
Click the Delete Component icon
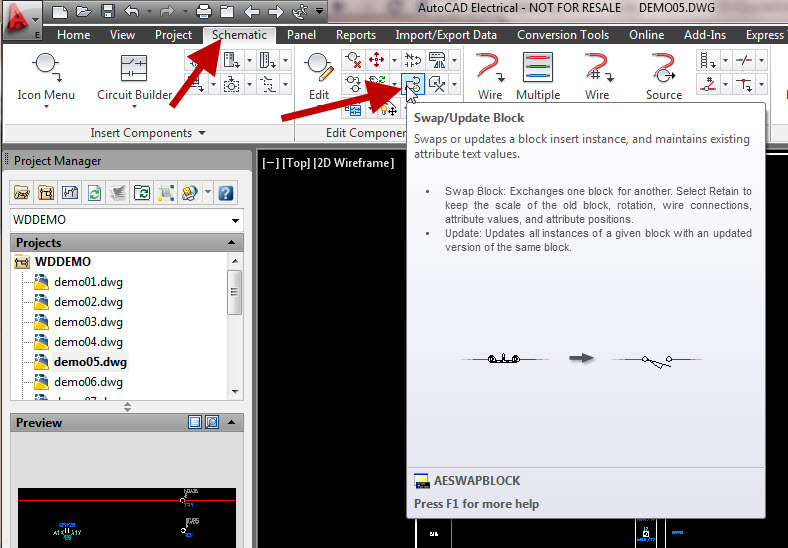tap(353, 60)
